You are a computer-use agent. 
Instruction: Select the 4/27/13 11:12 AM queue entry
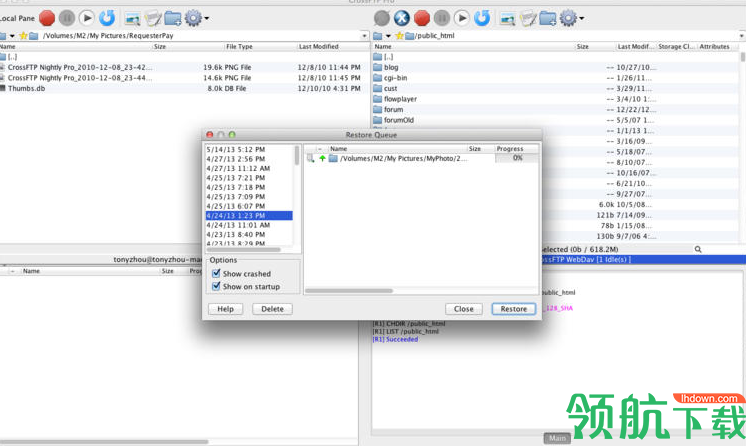coord(249,168)
